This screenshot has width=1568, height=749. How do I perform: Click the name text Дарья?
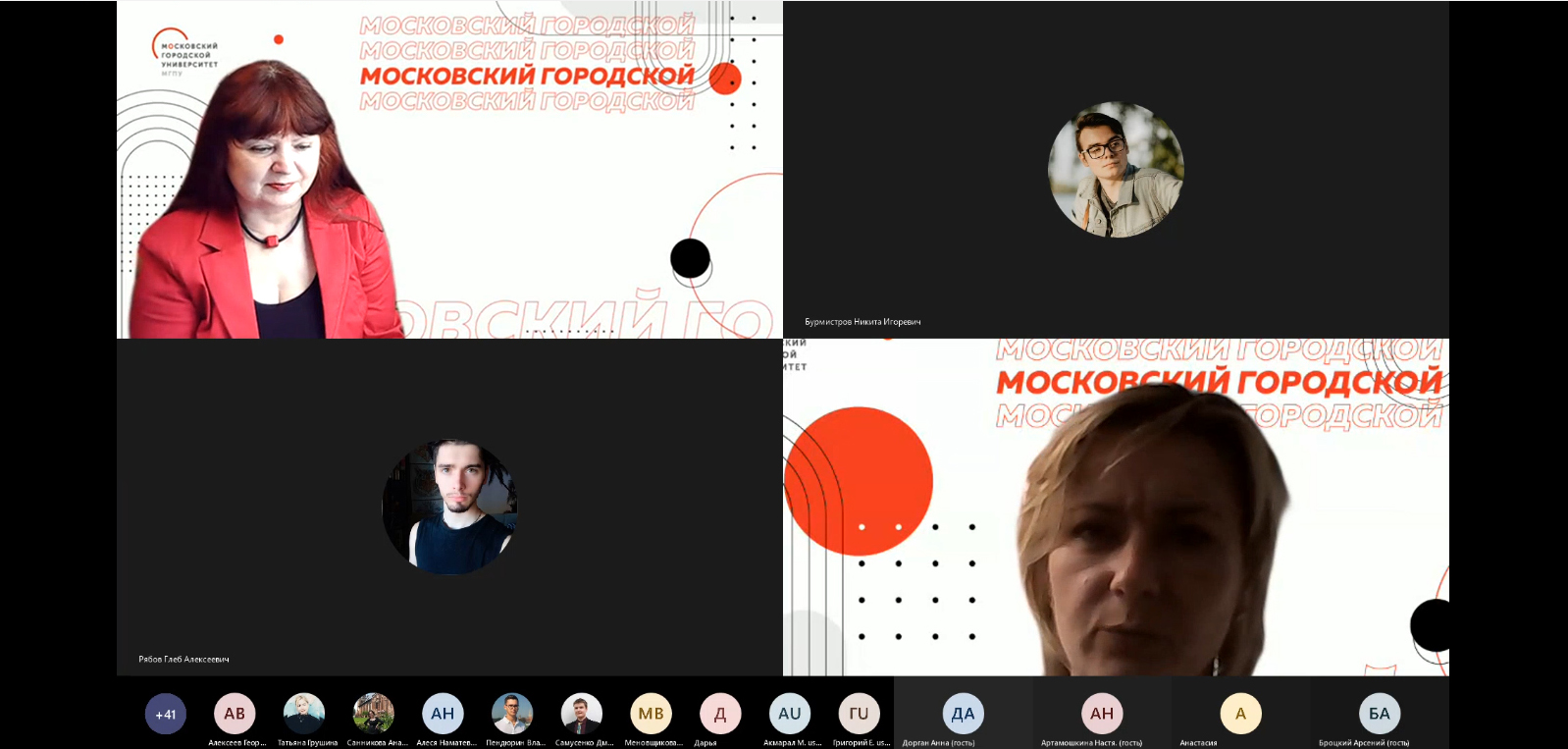(706, 743)
